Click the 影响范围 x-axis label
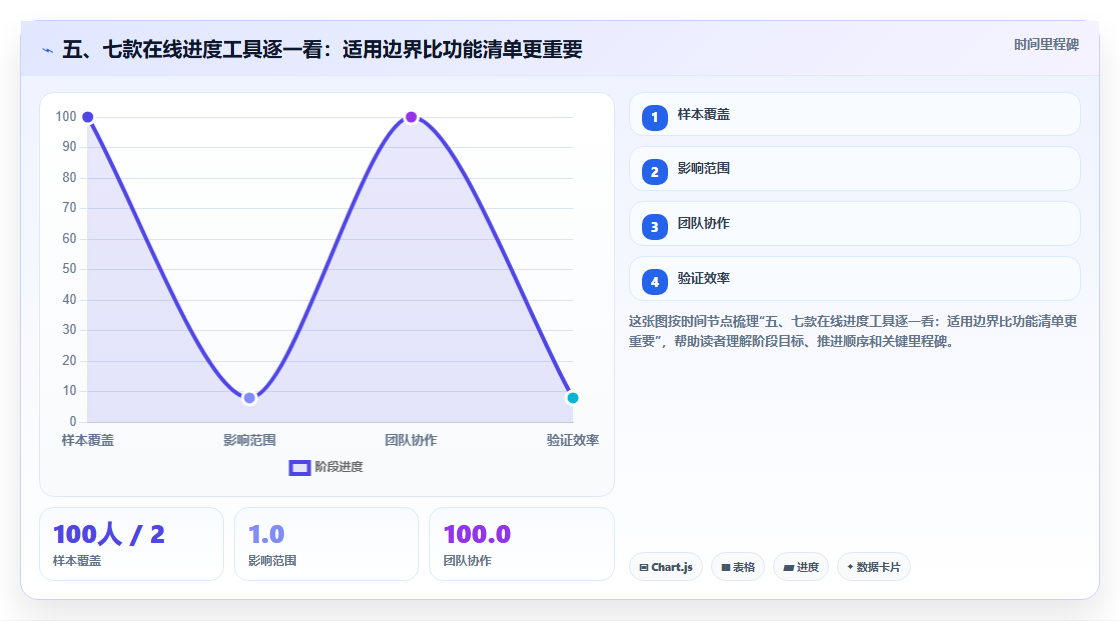 (249, 441)
